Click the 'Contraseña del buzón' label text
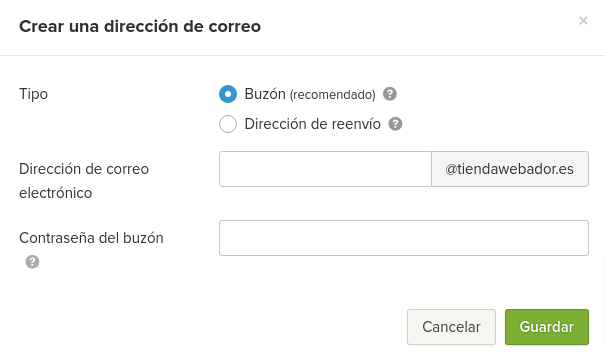 [91, 238]
